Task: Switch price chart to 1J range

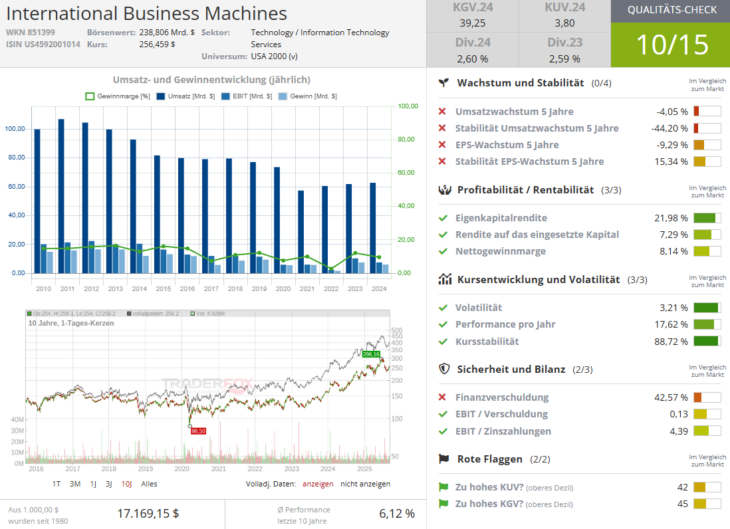Action: [93, 484]
